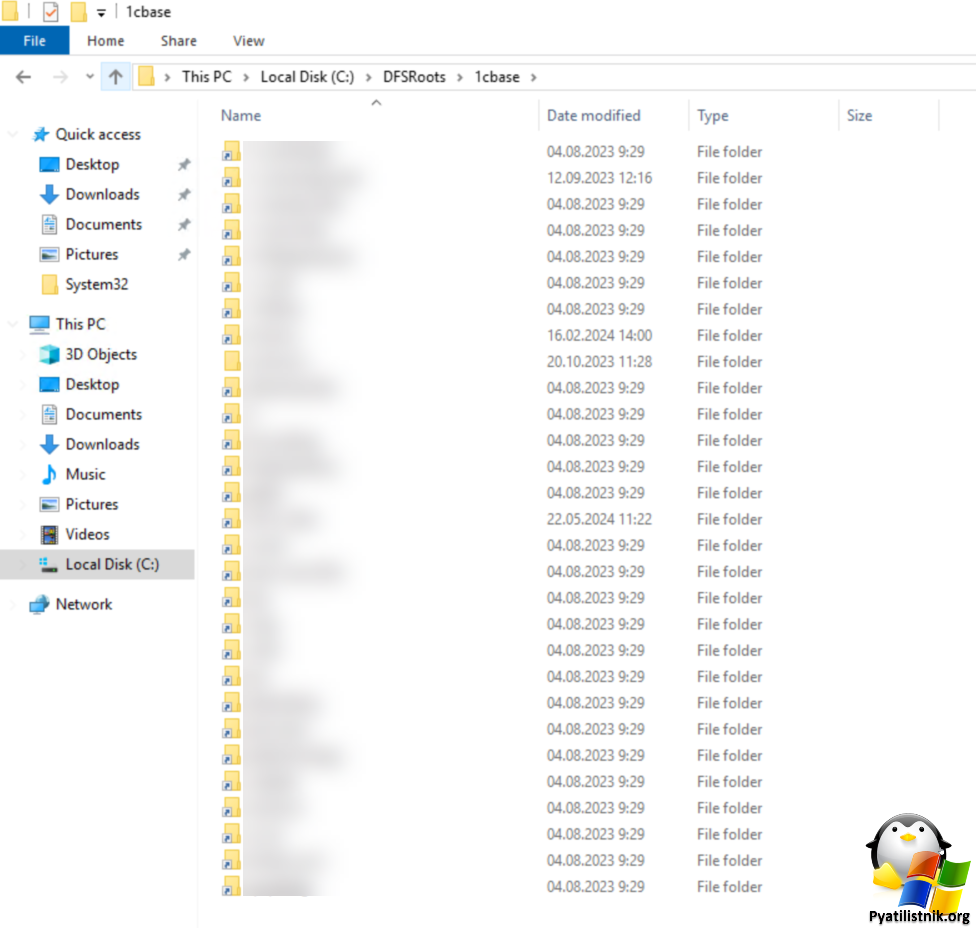Click the address bar folder icon
Image resolution: width=976 pixels, height=928 pixels.
146,77
